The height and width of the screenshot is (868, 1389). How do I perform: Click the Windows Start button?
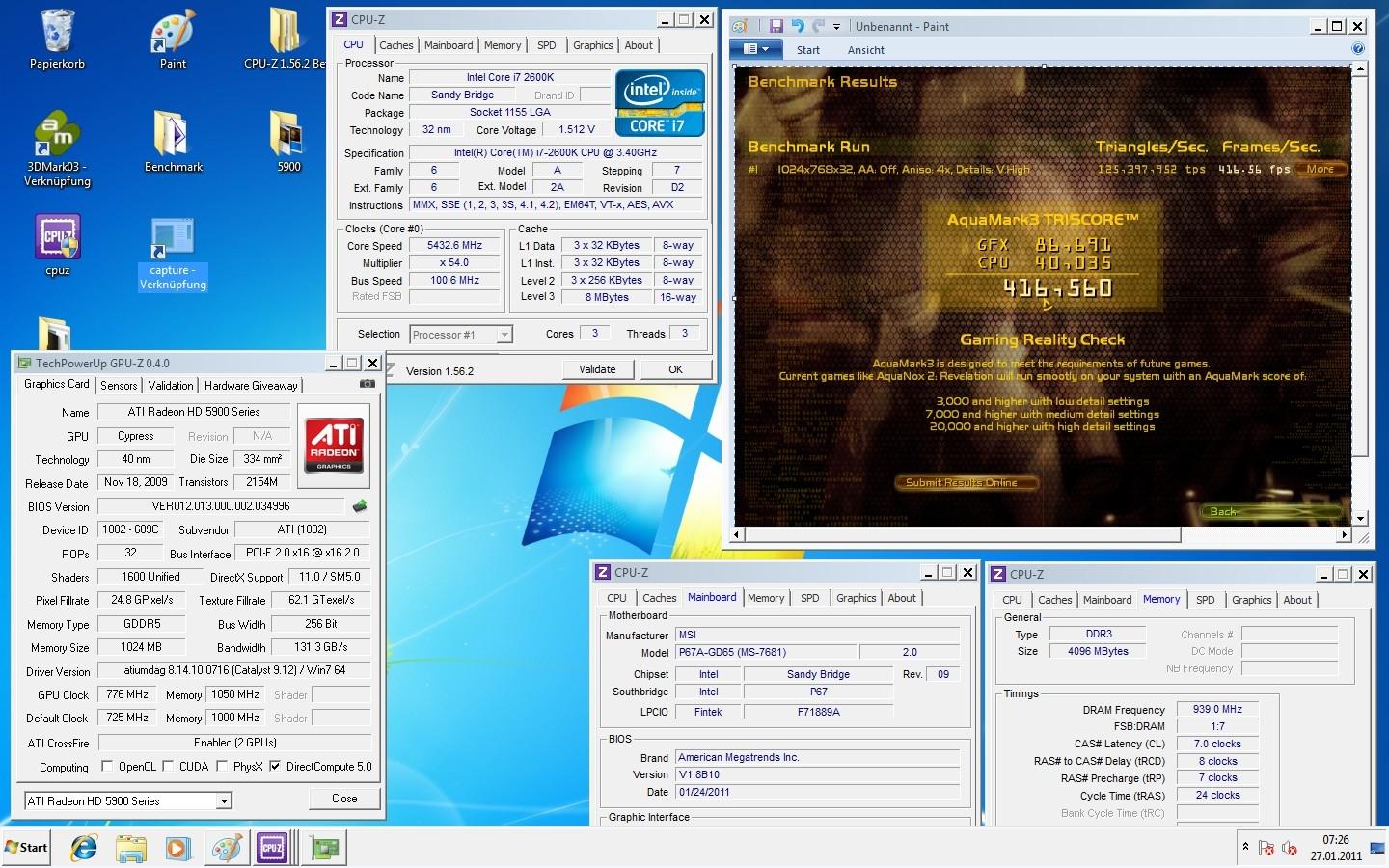click(x=26, y=848)
